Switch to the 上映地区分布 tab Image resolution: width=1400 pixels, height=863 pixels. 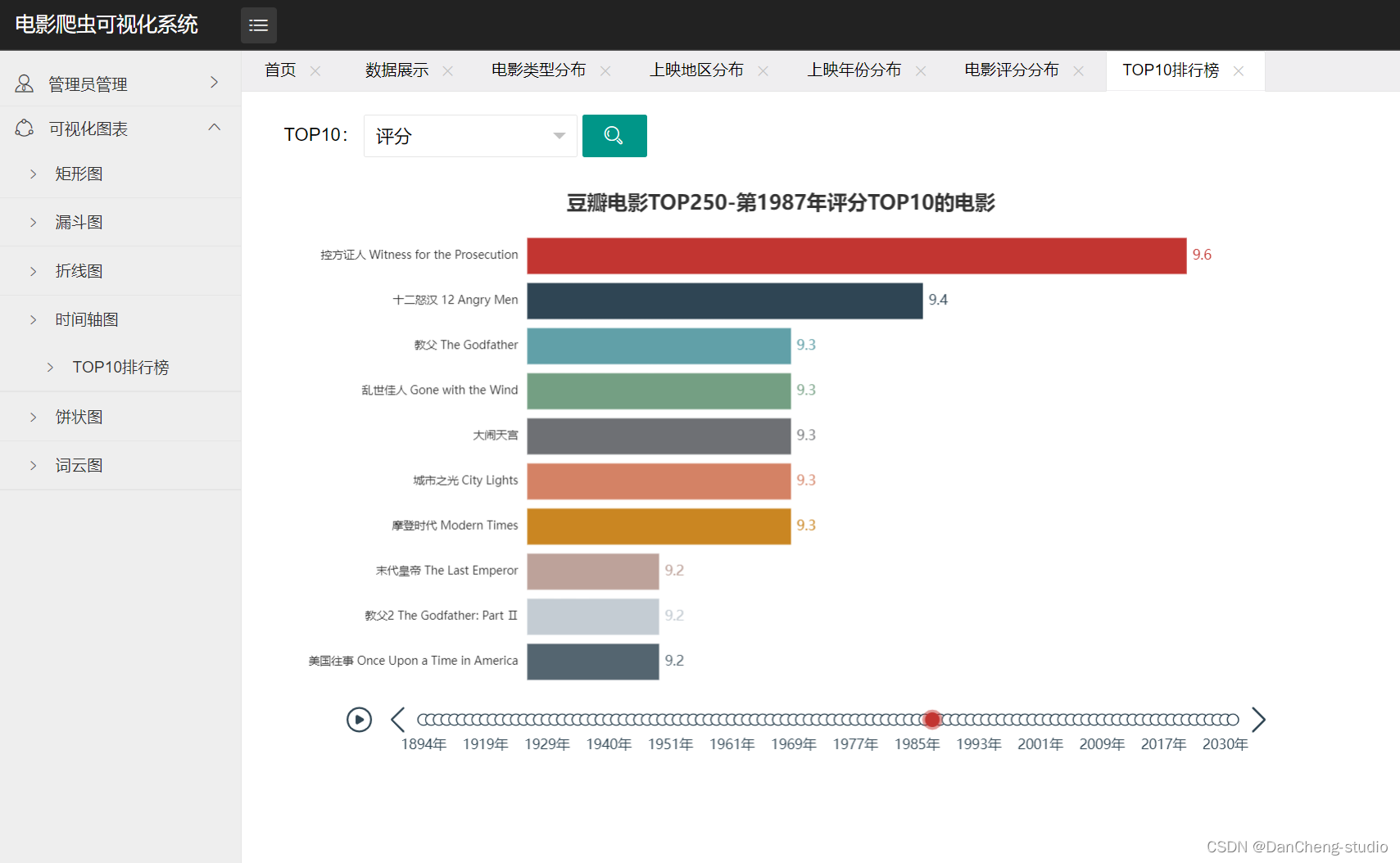pyautogui.click(x=696, y=70)
